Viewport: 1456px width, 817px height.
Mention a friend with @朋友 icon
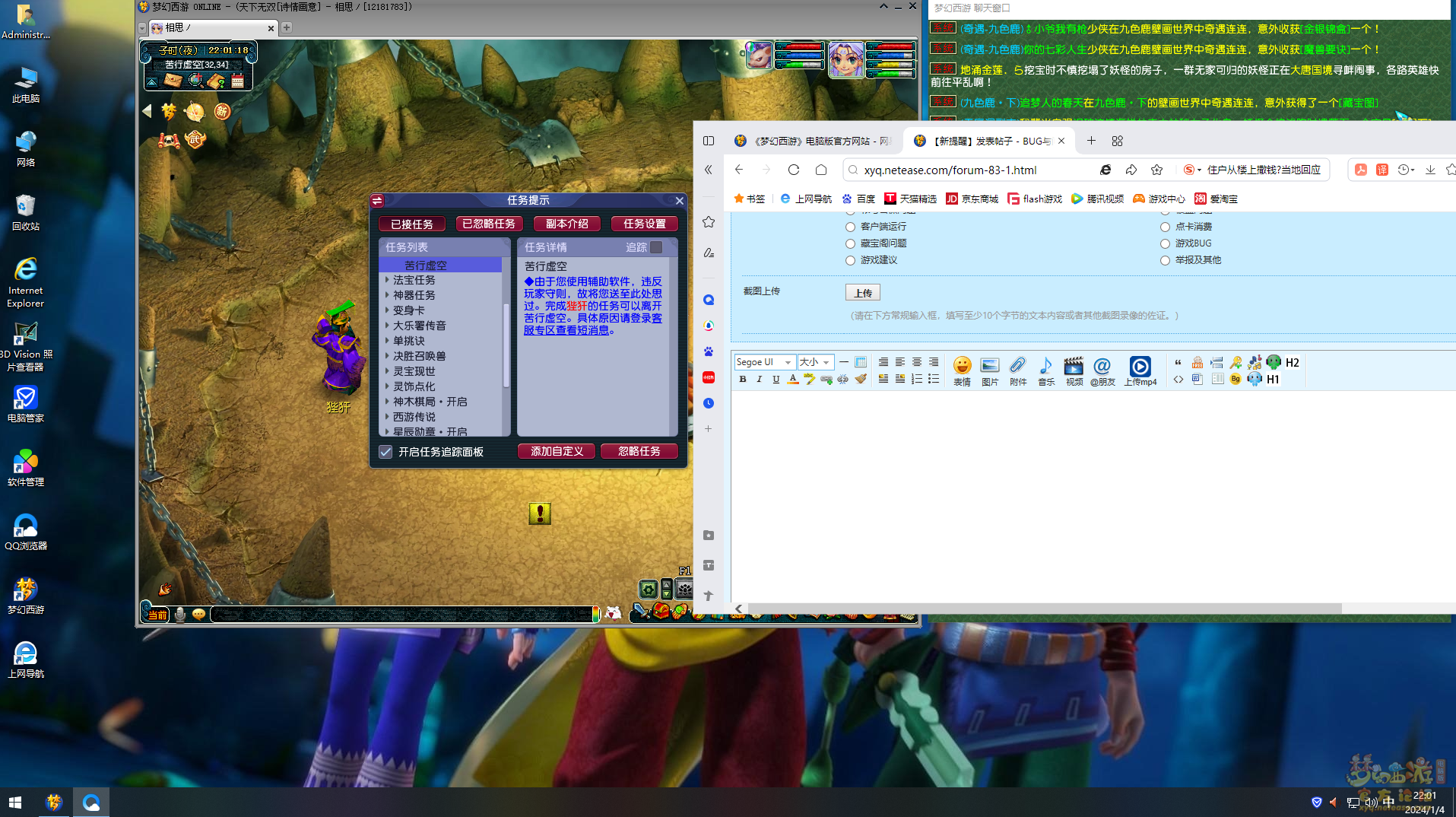pos(1102,370)
